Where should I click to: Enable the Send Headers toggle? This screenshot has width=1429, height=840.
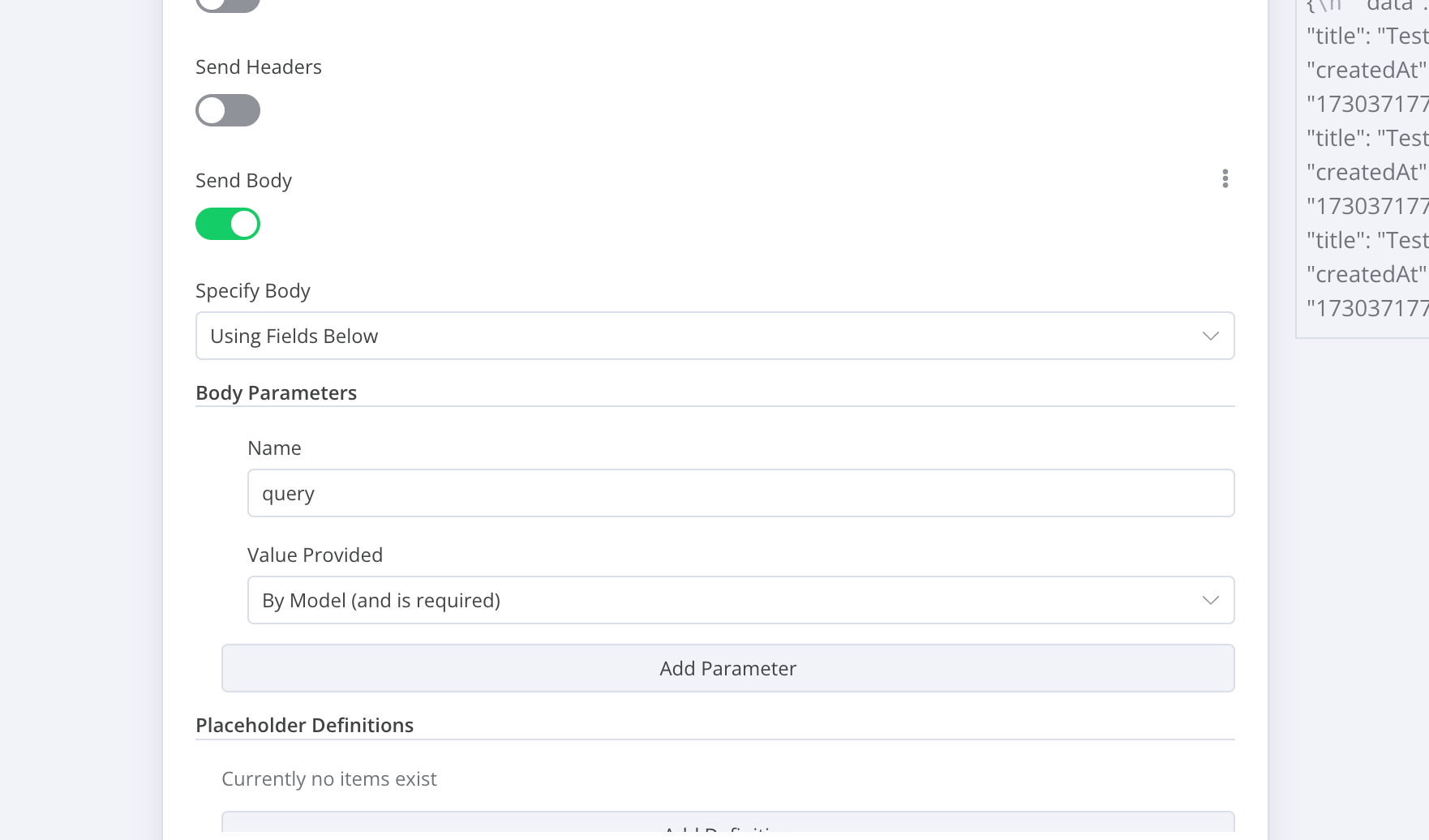click(x=228, y=110)
